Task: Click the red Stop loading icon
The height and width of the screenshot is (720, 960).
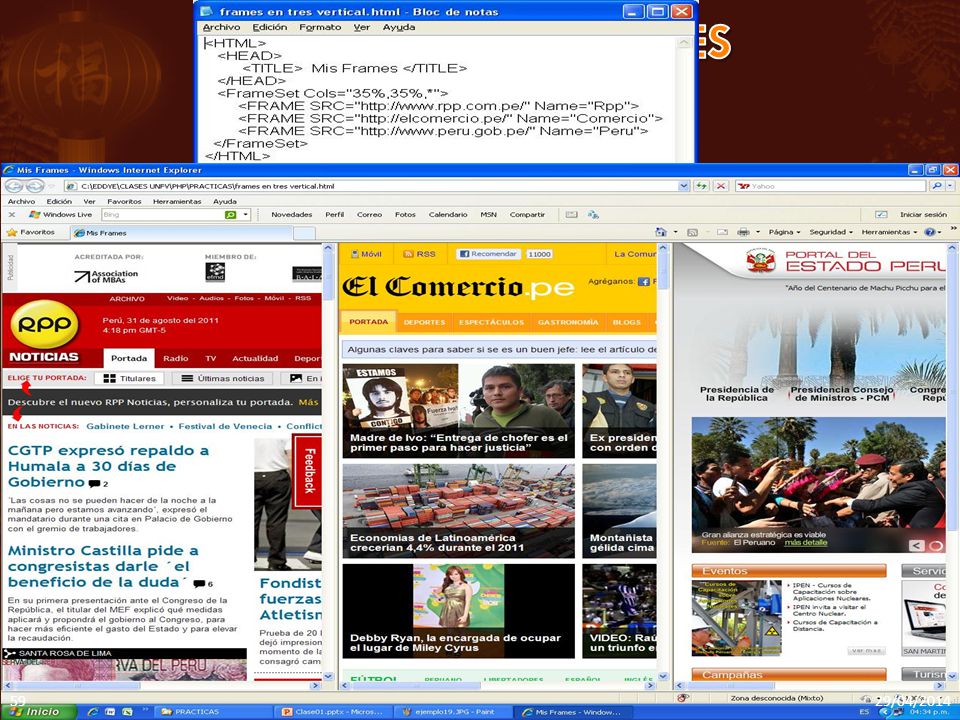Action: tap(721, 186)
